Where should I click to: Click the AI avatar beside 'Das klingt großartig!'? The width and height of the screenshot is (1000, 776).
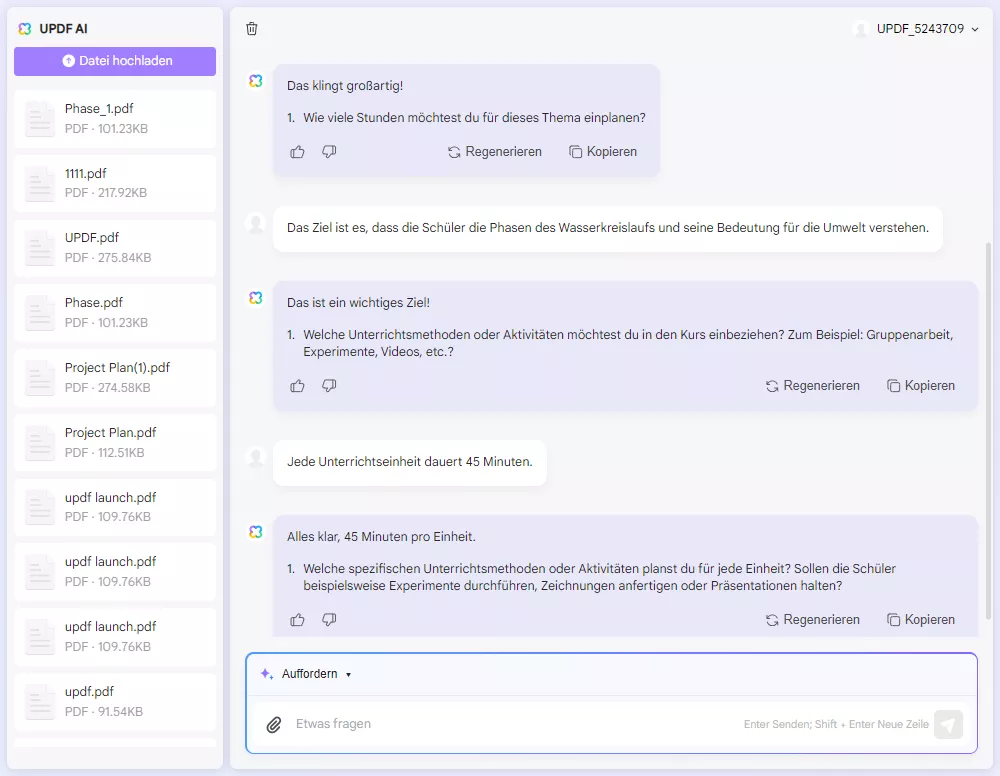click(256, 81)
